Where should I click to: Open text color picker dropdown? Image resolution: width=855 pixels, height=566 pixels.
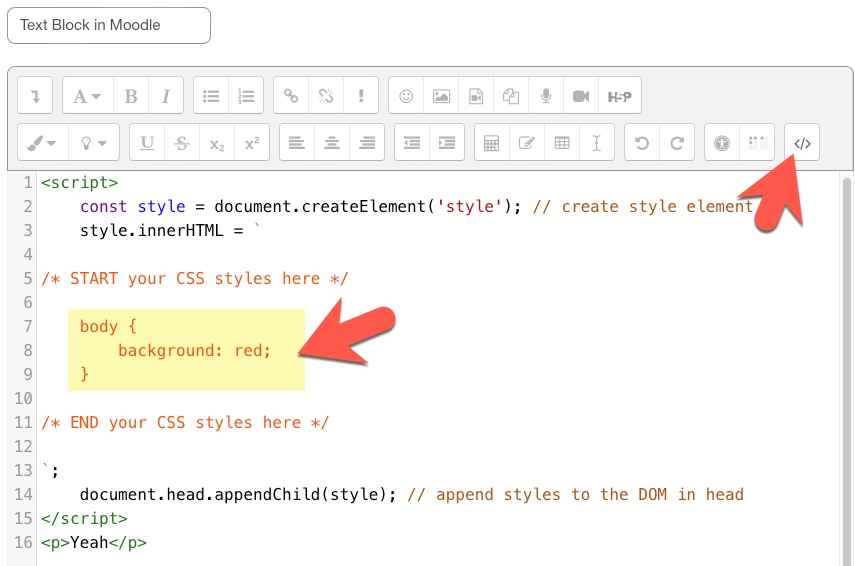point(42,143)
